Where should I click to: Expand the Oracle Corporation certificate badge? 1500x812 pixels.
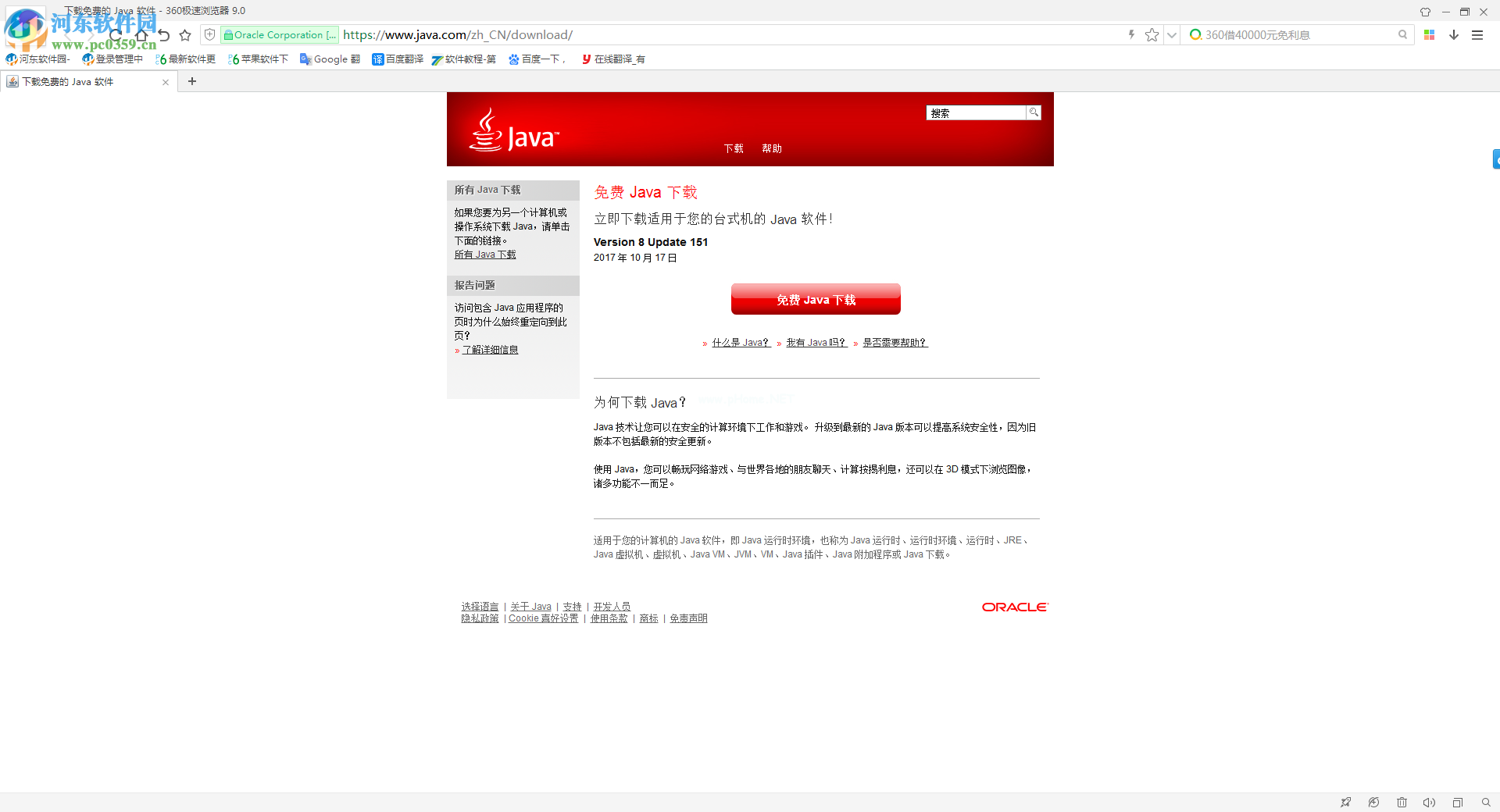[279, 35]
